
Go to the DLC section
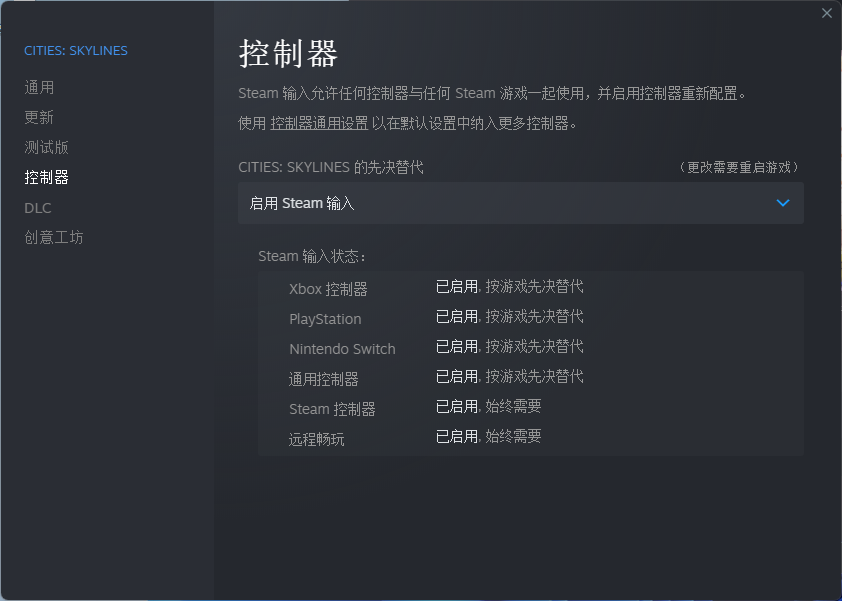pos(38,208)
